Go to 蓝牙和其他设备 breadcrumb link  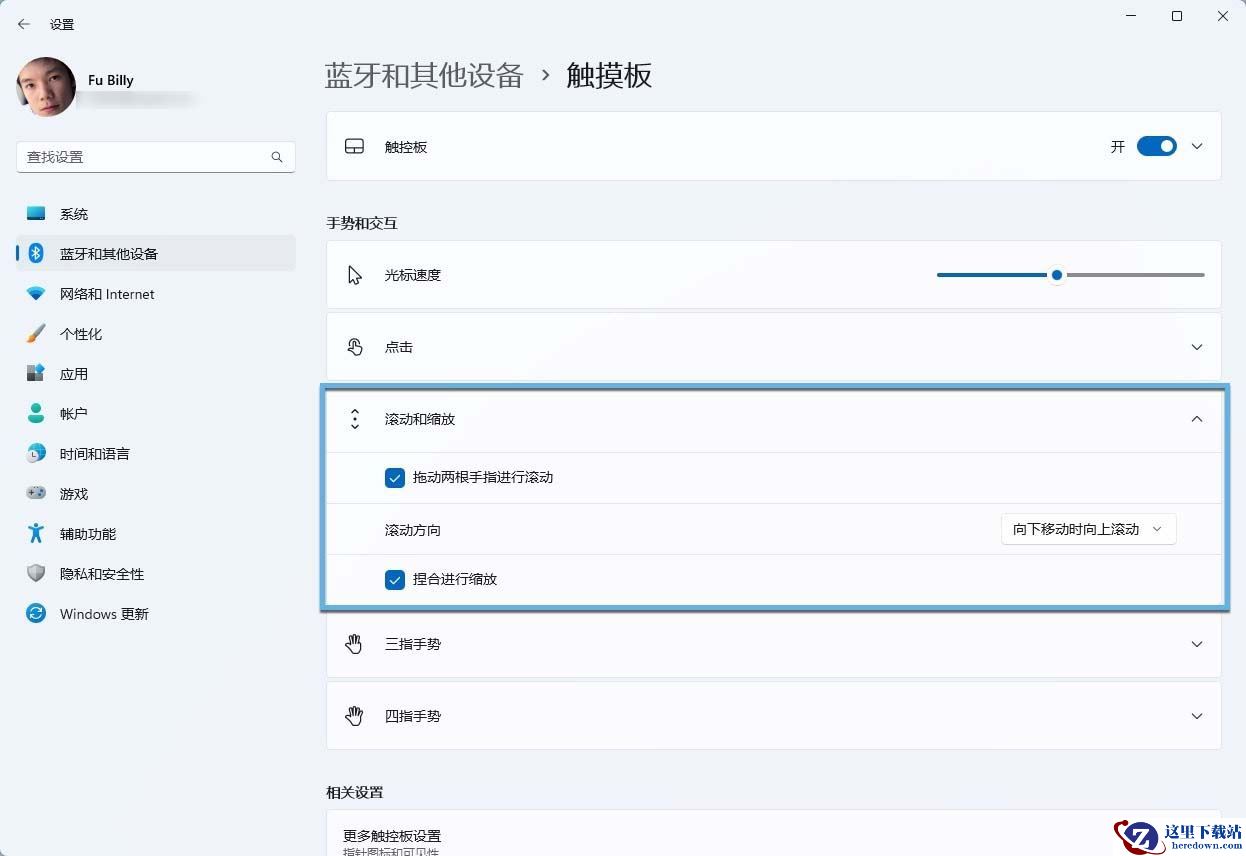(424, 75)
